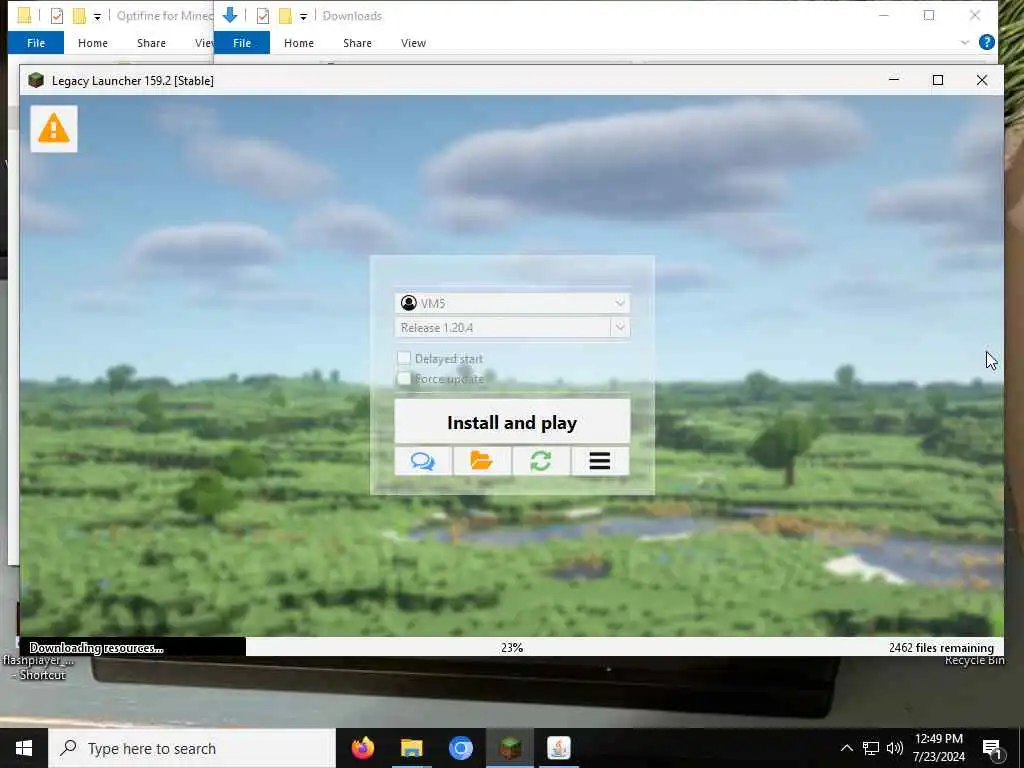Open File menu in Optifine window
1024x768 pixels.
point(36,42)
